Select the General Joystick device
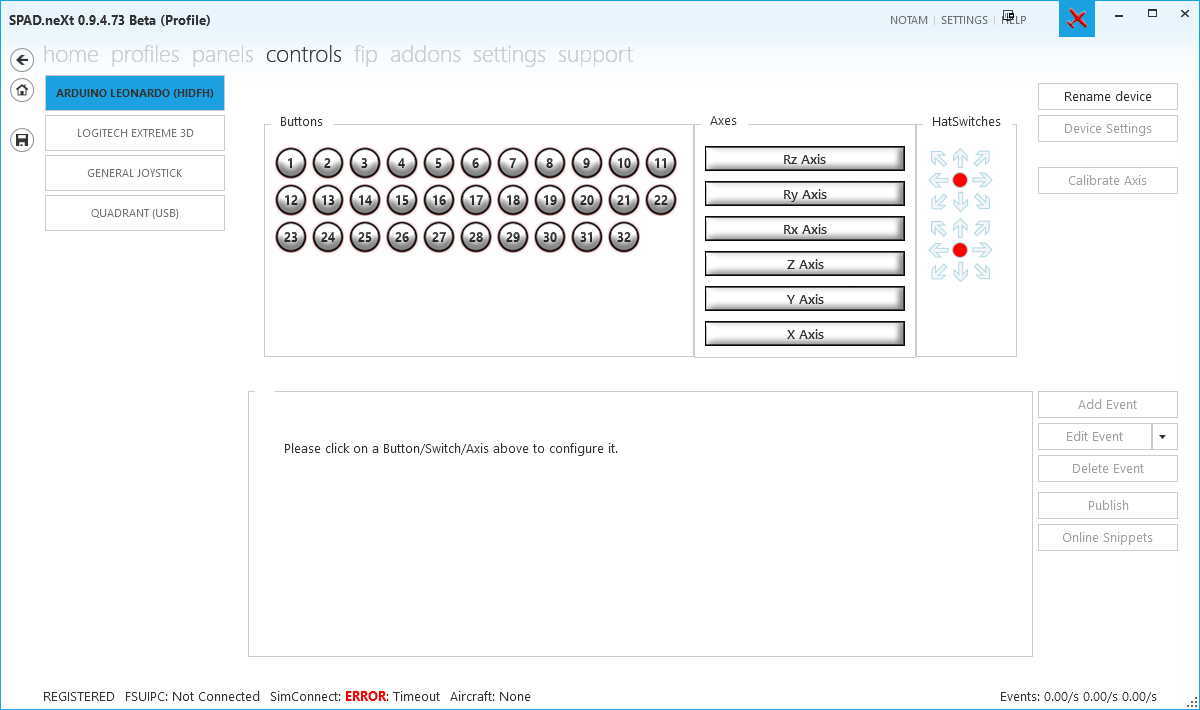1200x710 pixels. (x=135, y=173)
